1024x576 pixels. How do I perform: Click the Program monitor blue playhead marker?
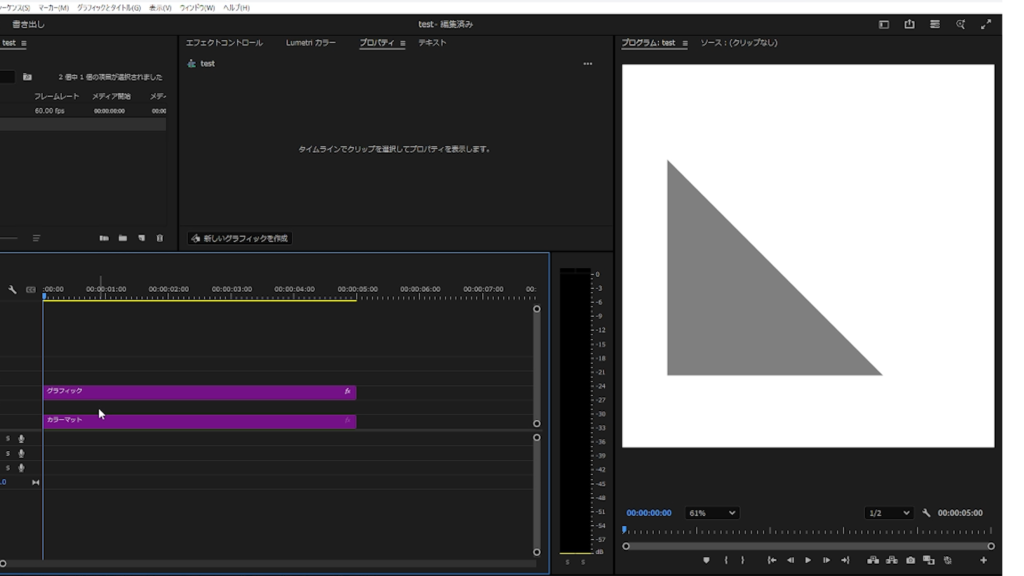coord(624,530)
